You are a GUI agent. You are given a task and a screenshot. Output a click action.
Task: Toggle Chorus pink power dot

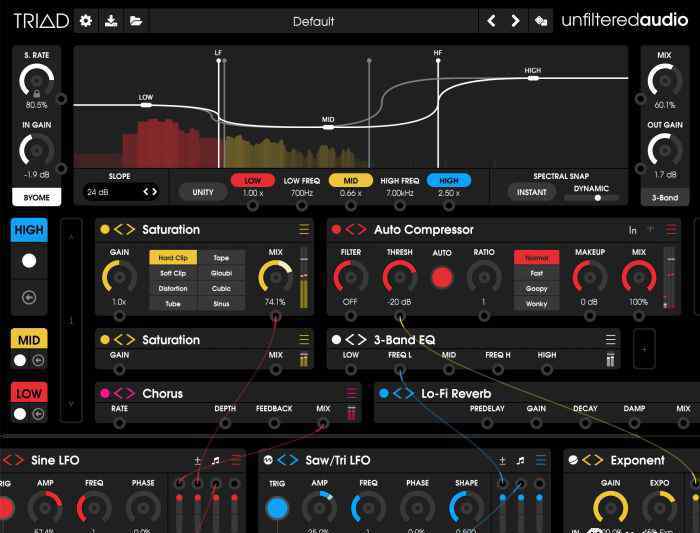coord(105,393)
